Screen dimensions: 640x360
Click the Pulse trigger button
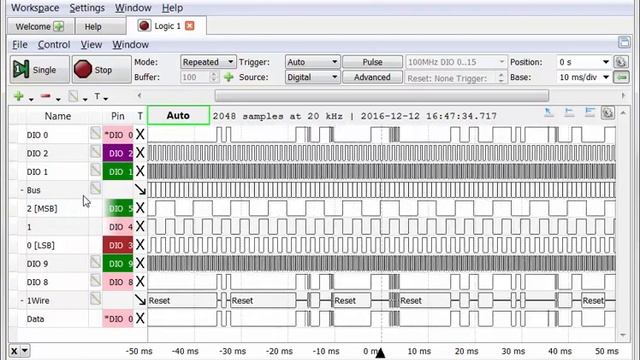372,62
